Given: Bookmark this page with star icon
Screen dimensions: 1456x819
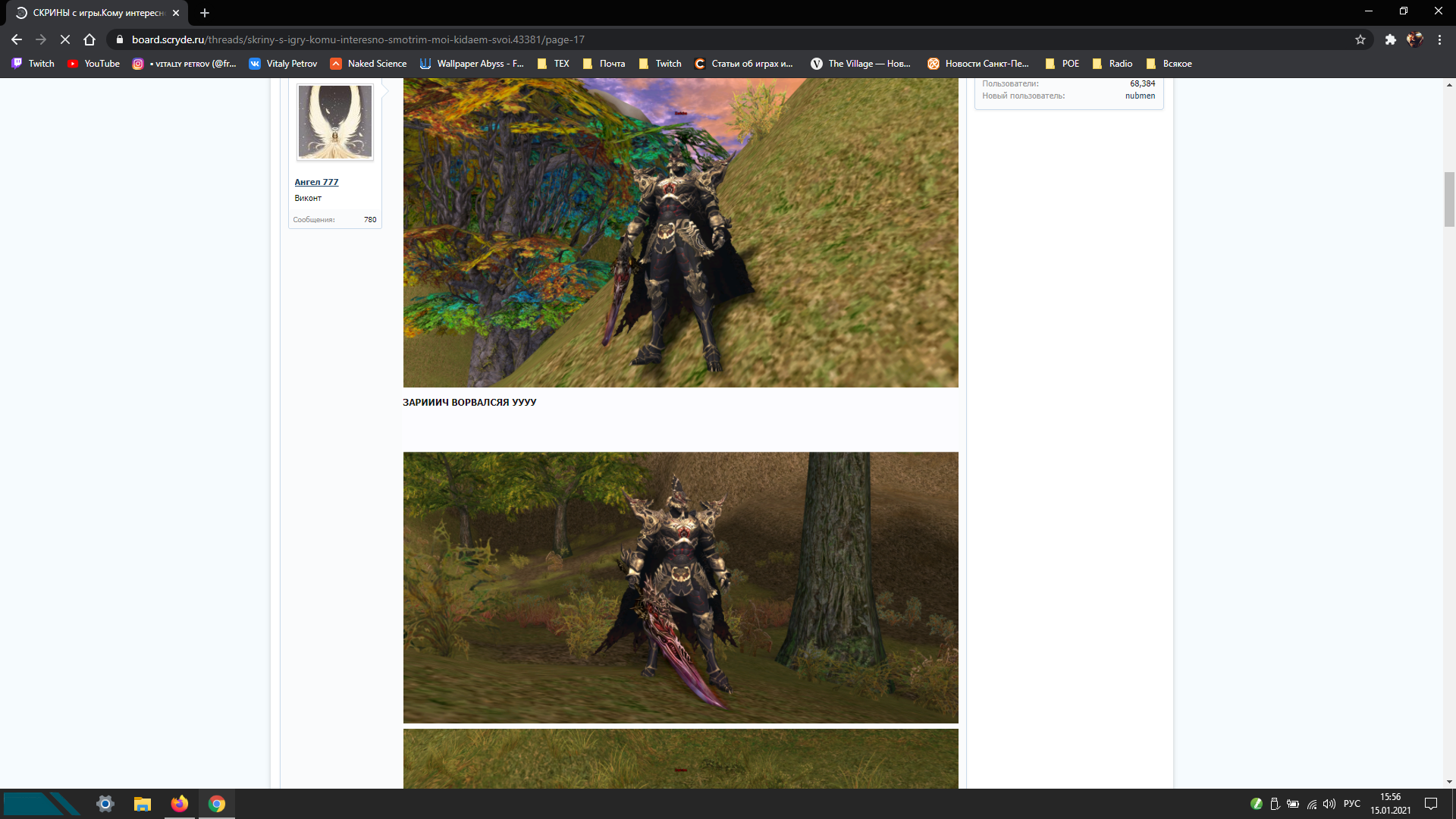Looking at the screenshot, I should click(x=1360, y=39).
